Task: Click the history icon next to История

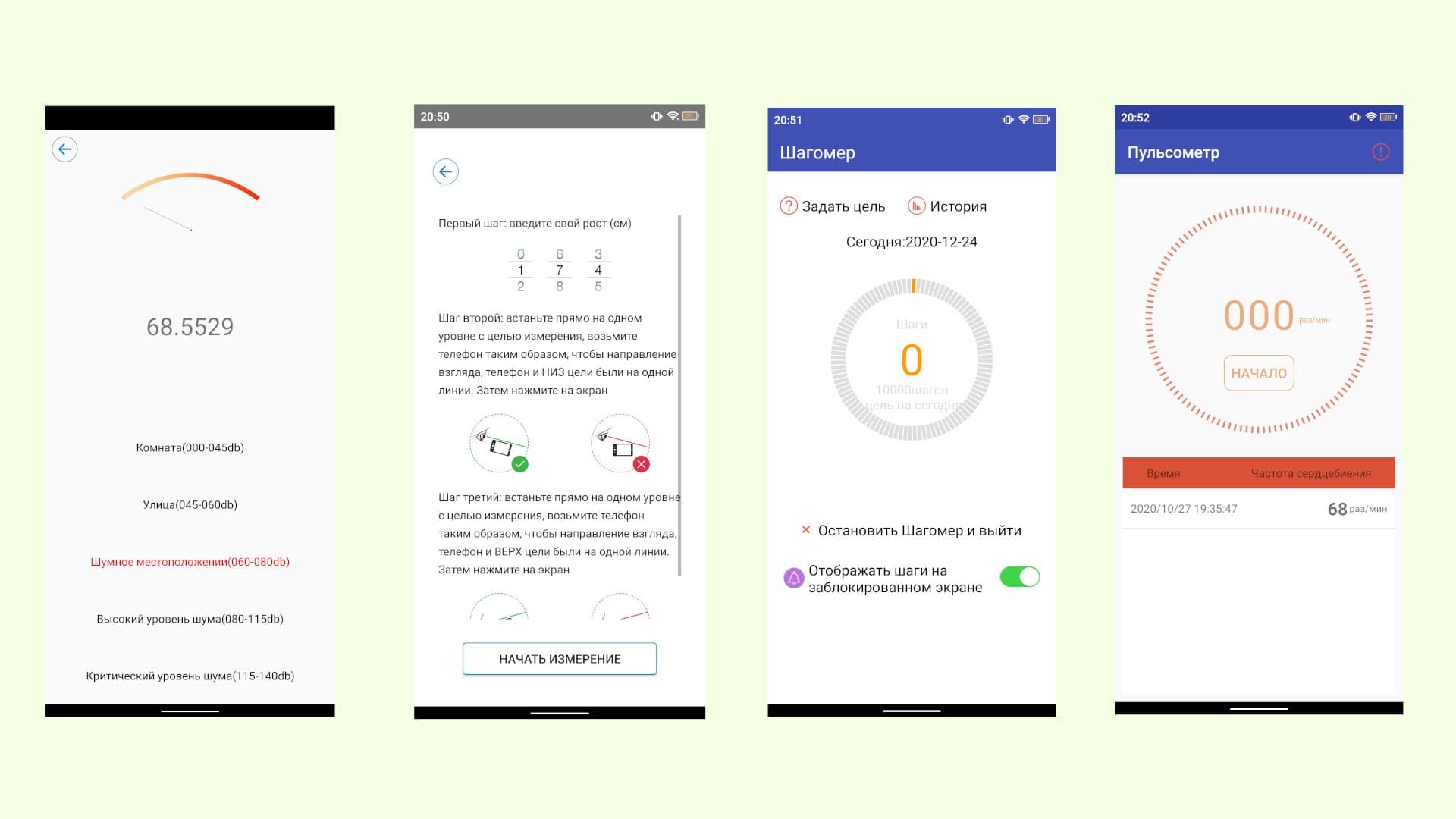Action: (917, 205)
